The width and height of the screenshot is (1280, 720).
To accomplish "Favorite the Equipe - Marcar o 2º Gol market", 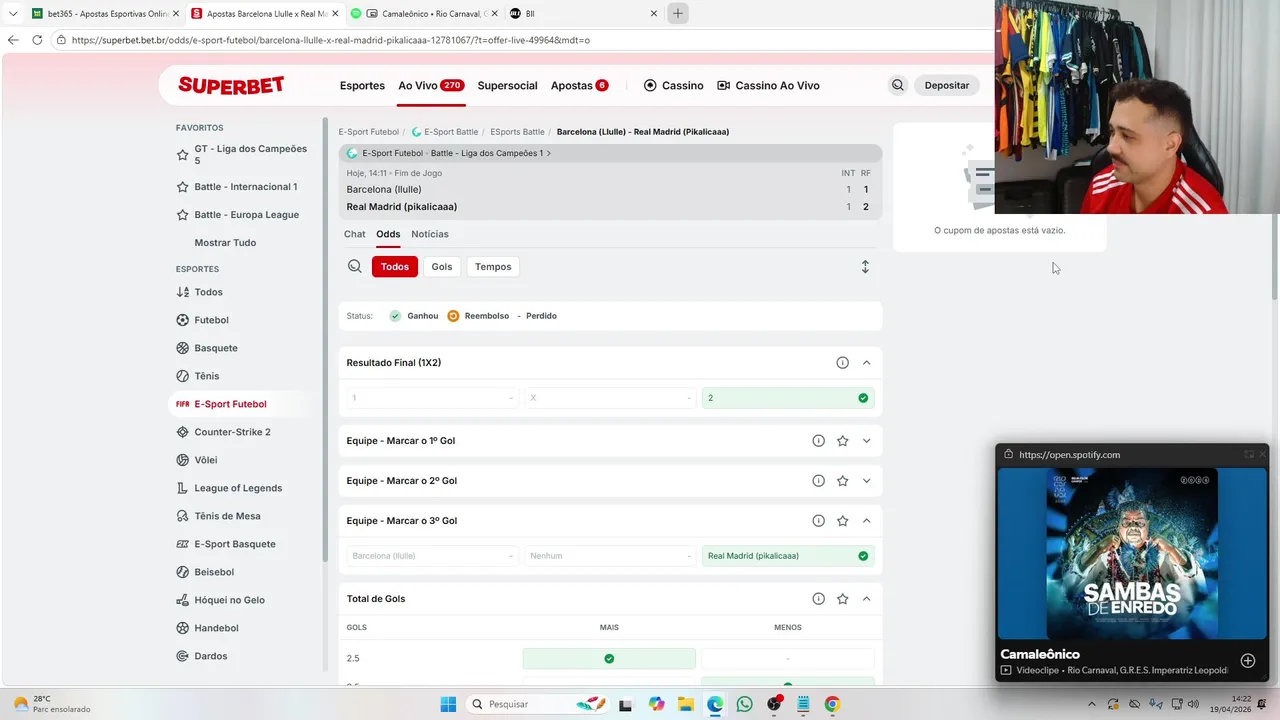I will click(842, 481).
